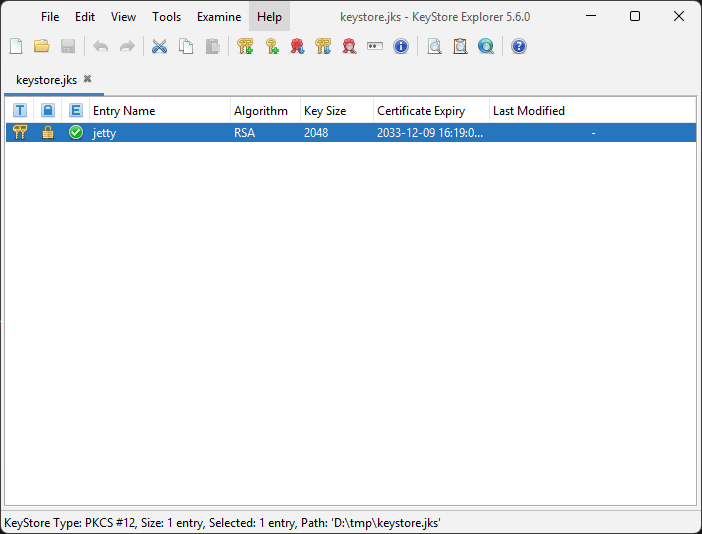Cut the selected entry with the scissors icon
This screenshot has height=534, width=702.
tap(159, 46)
